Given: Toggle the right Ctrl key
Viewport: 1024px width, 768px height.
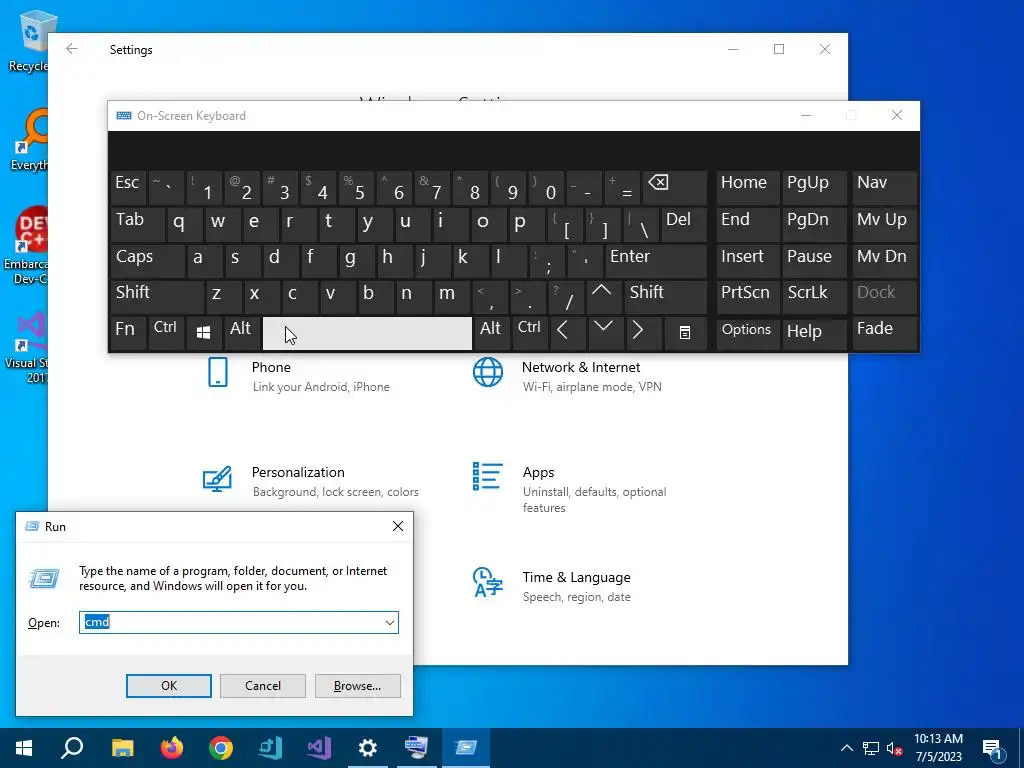Looking at the screenshot, I should coord(529,333).
